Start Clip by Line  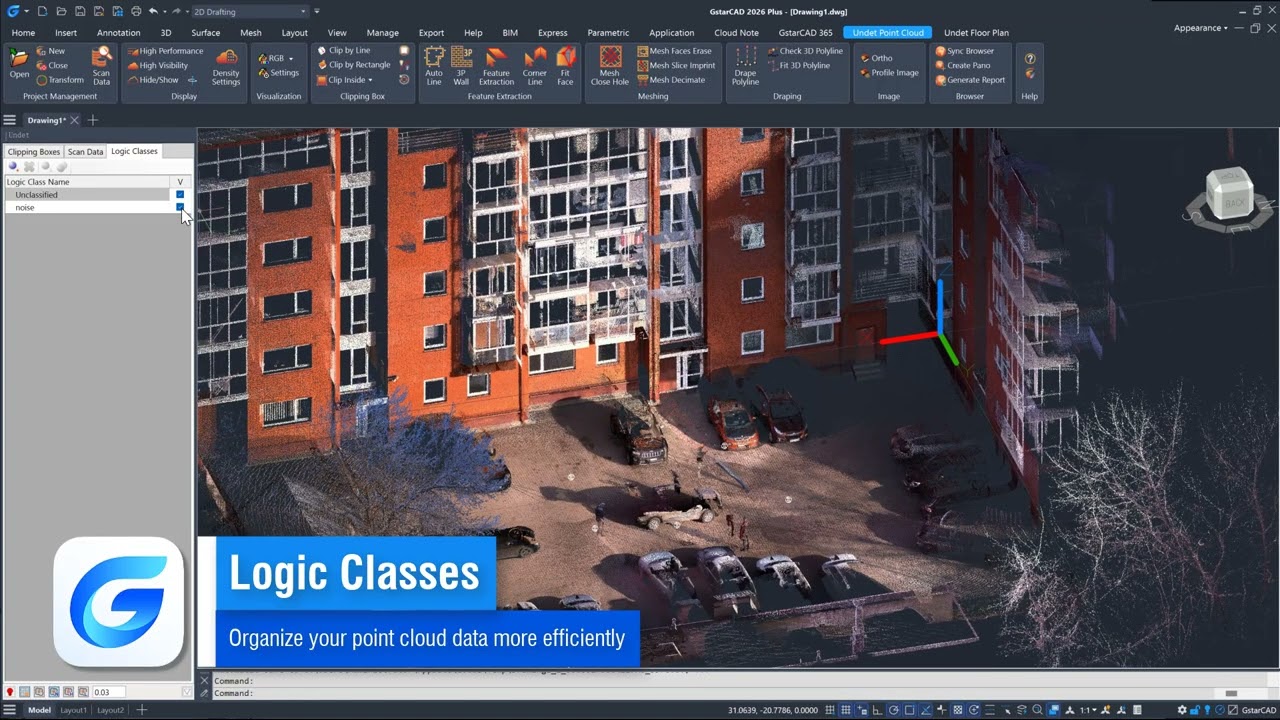point(343,50)
